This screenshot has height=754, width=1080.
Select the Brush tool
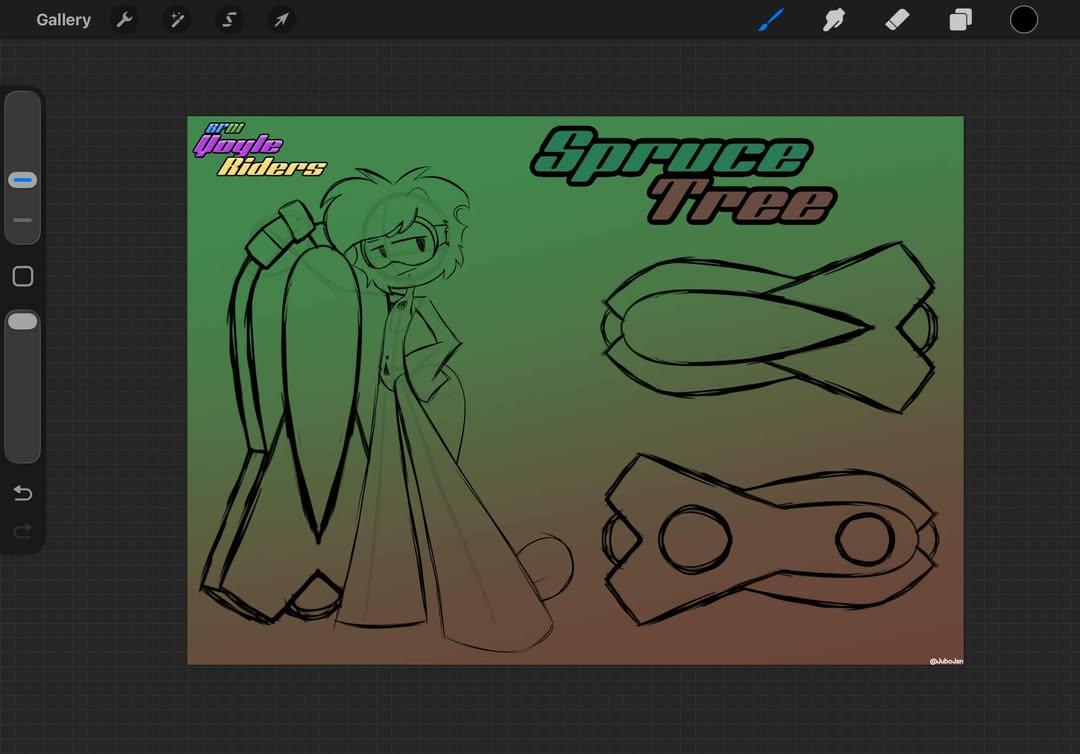(x=771, y=20)
